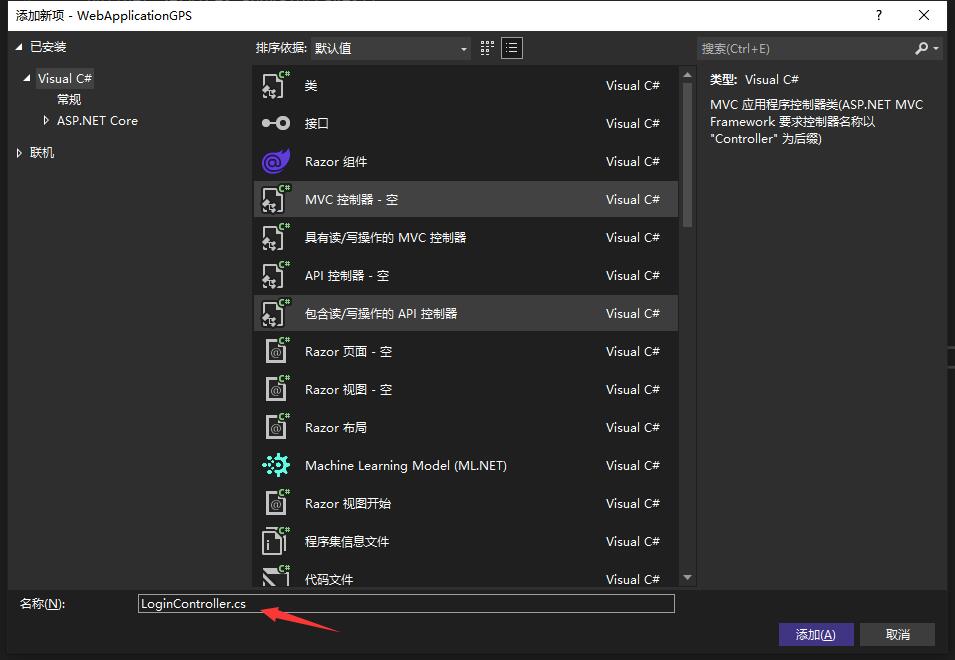Click the template list scrollbar down arrow
The height and width of the screenshot is (660, 955).
(x=687, y=577)
